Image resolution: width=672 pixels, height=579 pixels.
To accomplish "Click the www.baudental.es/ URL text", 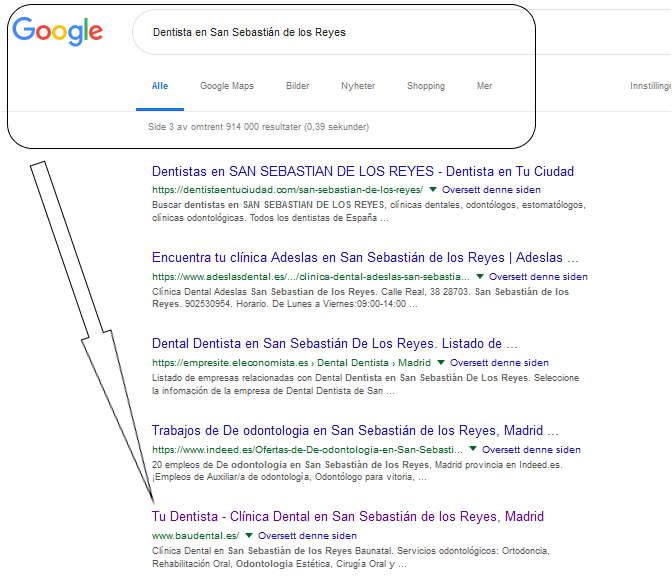I will (x=195, y=536).
